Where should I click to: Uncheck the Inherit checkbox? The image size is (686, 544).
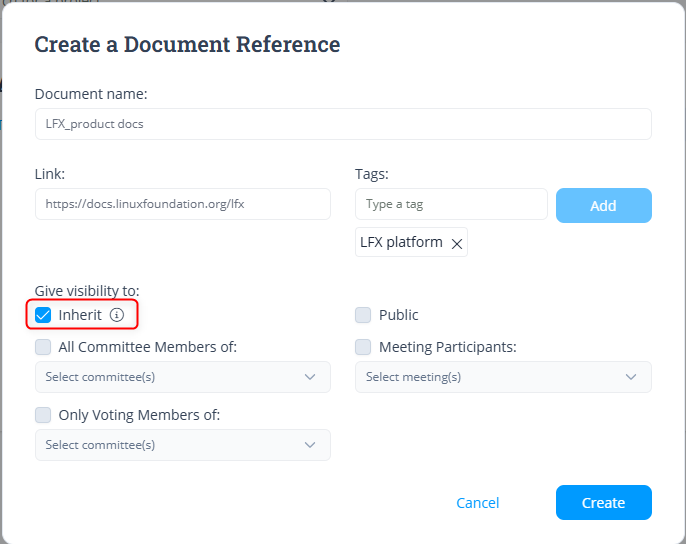(43, 315)
